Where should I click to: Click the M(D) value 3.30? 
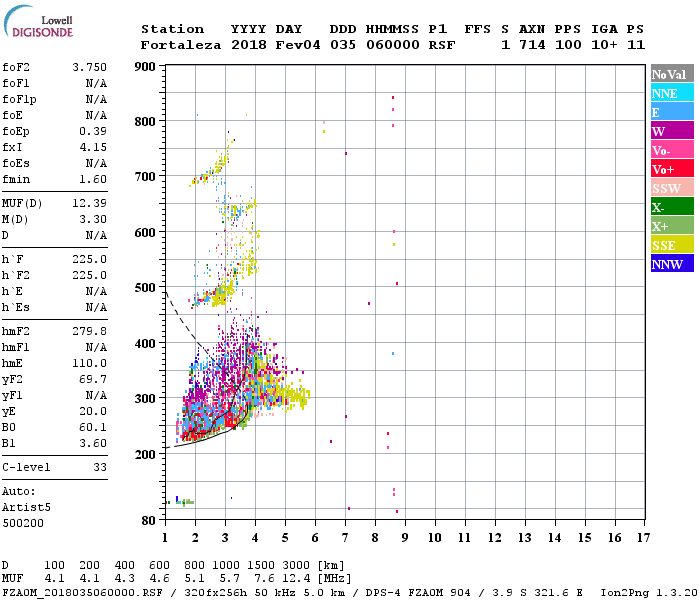click(x=93, y=219)
